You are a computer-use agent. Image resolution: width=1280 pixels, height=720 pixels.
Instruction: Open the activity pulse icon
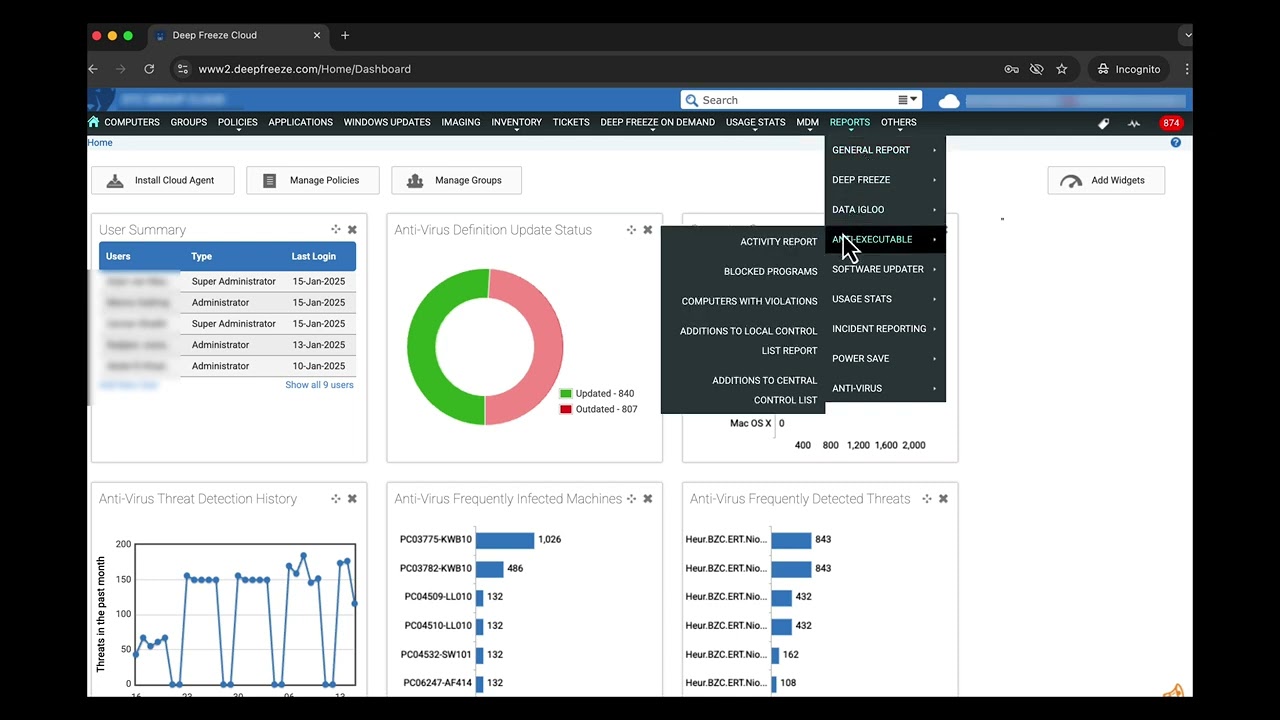point(1134,123)
